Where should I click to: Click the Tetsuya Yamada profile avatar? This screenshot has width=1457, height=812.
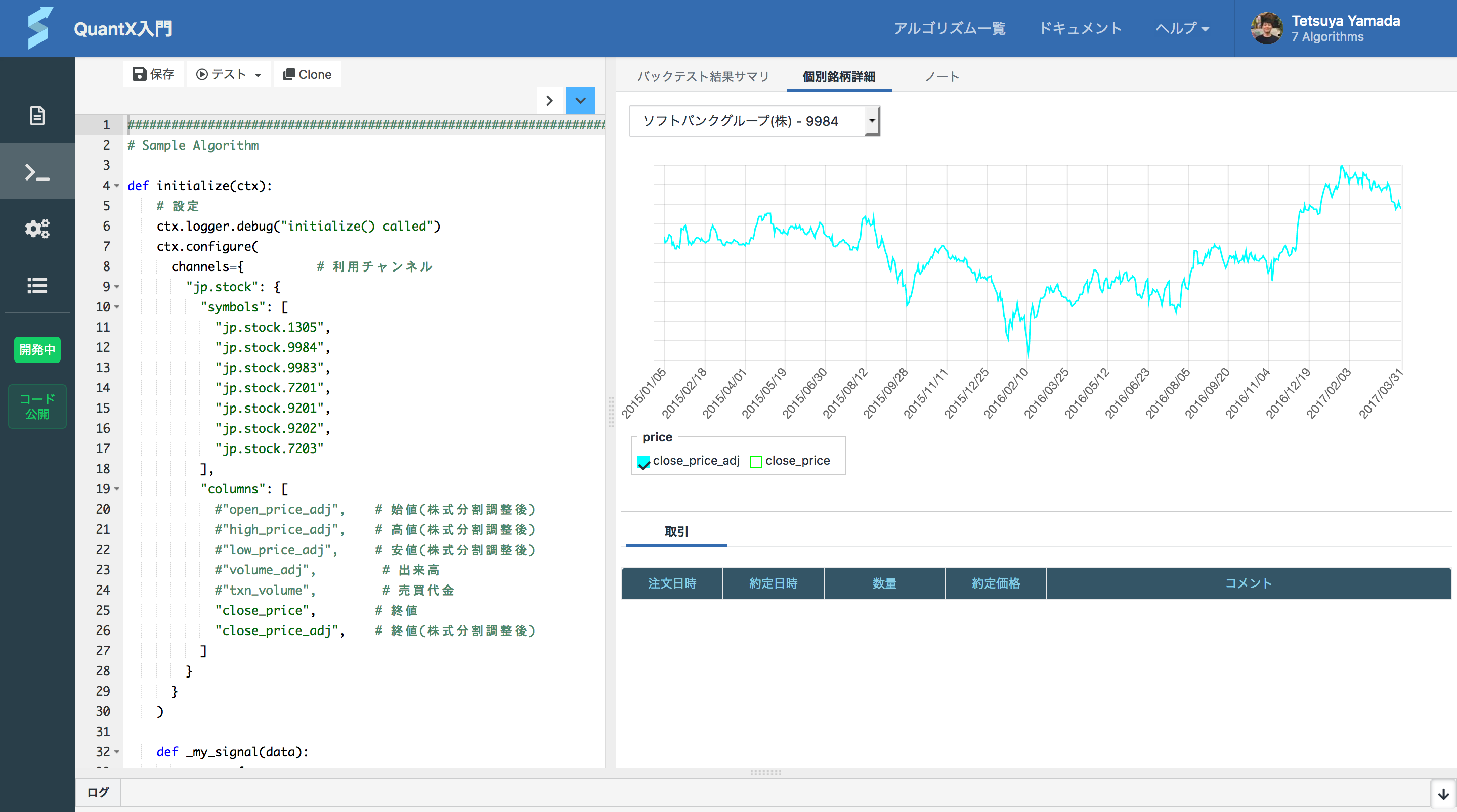pos(1267,28)
